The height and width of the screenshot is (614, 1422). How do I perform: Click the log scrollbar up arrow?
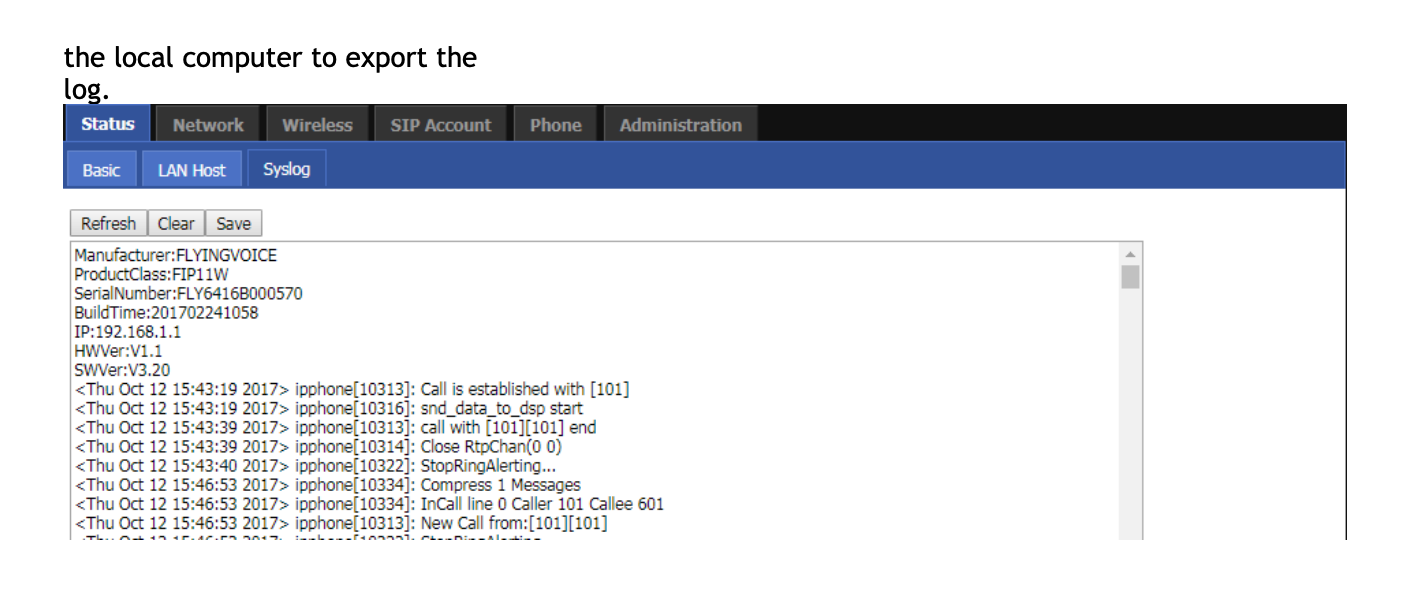pos(1131,253)
